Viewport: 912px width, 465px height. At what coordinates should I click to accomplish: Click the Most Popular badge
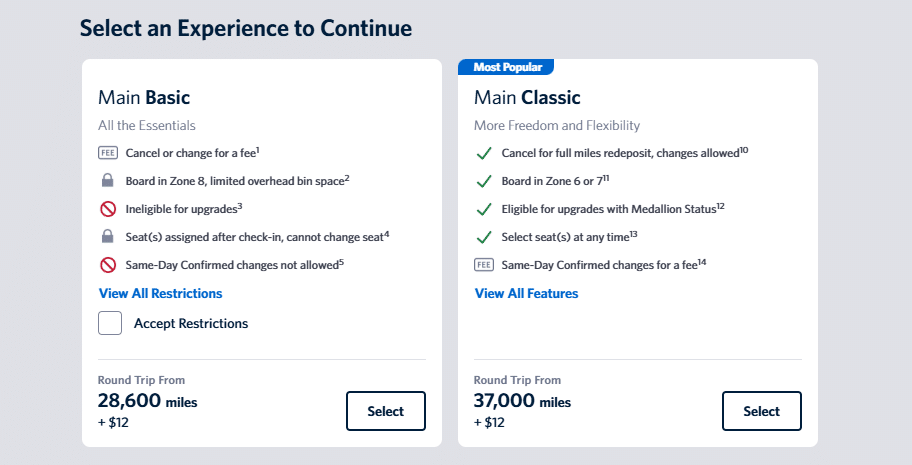(506, 67)
